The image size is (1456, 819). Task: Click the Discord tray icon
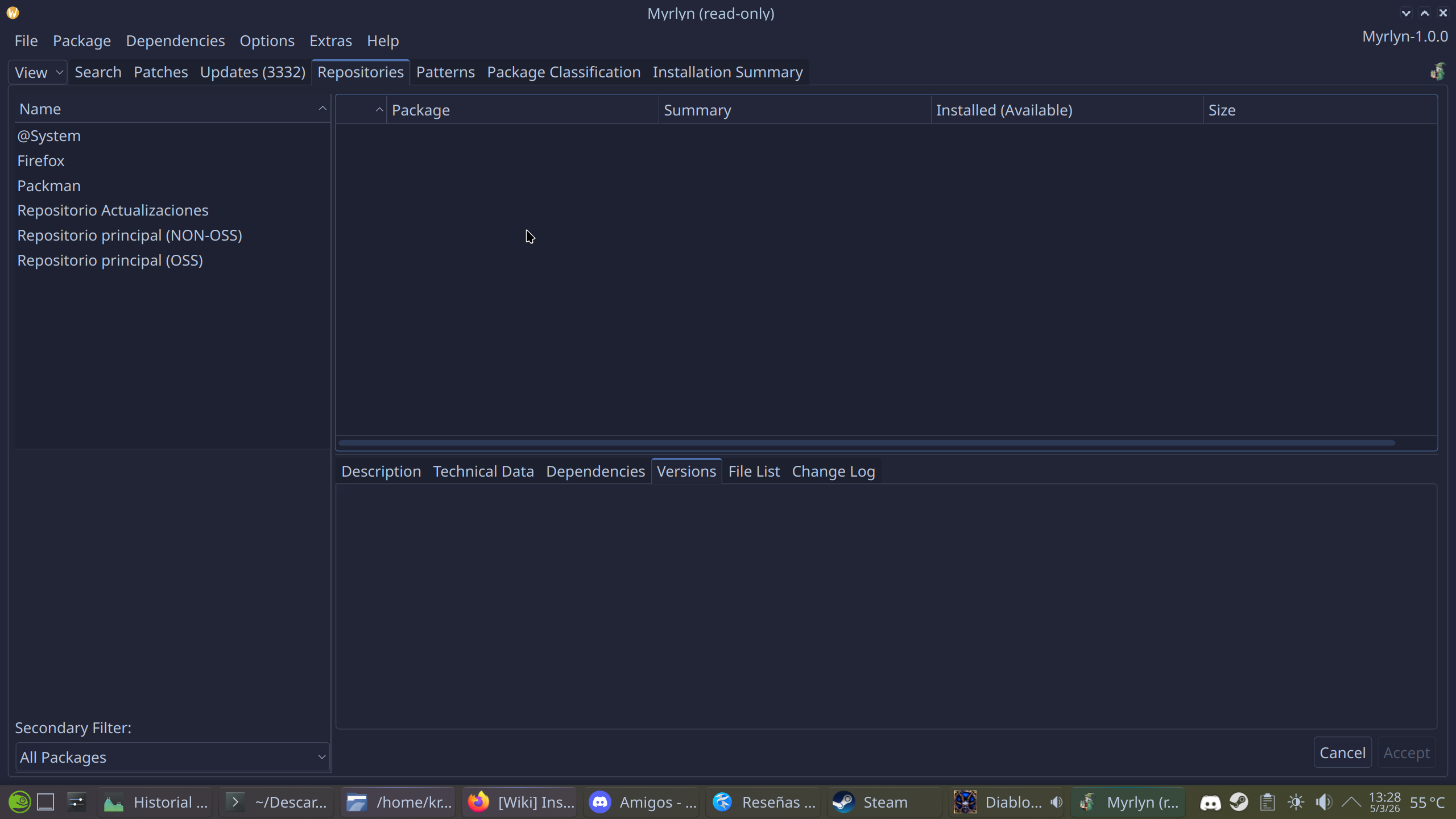coord(1210,803)
